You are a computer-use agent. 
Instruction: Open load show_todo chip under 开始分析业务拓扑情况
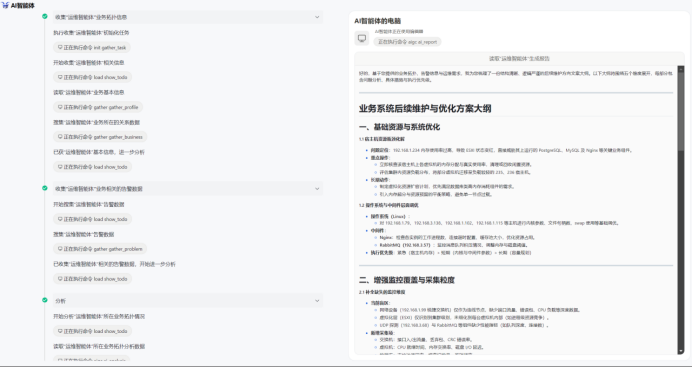pos(92,331)
